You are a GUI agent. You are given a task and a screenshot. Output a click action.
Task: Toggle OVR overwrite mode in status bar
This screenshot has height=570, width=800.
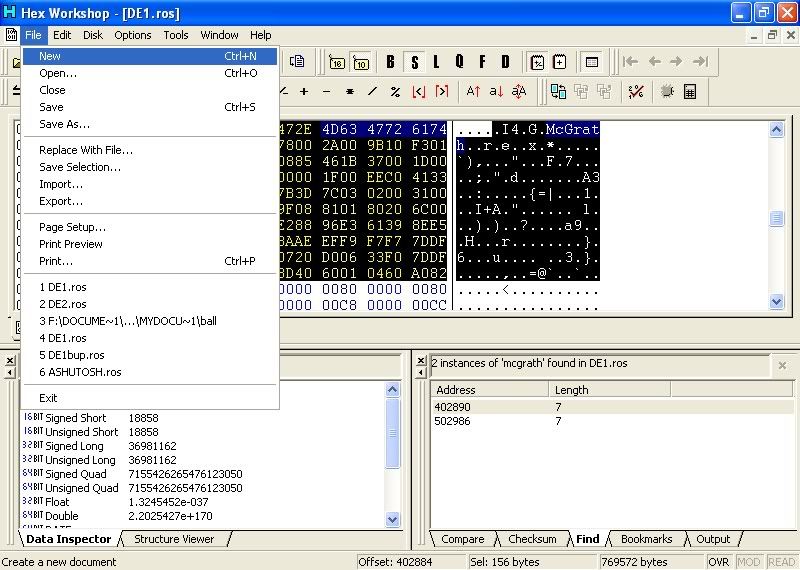tap(718, 562)
